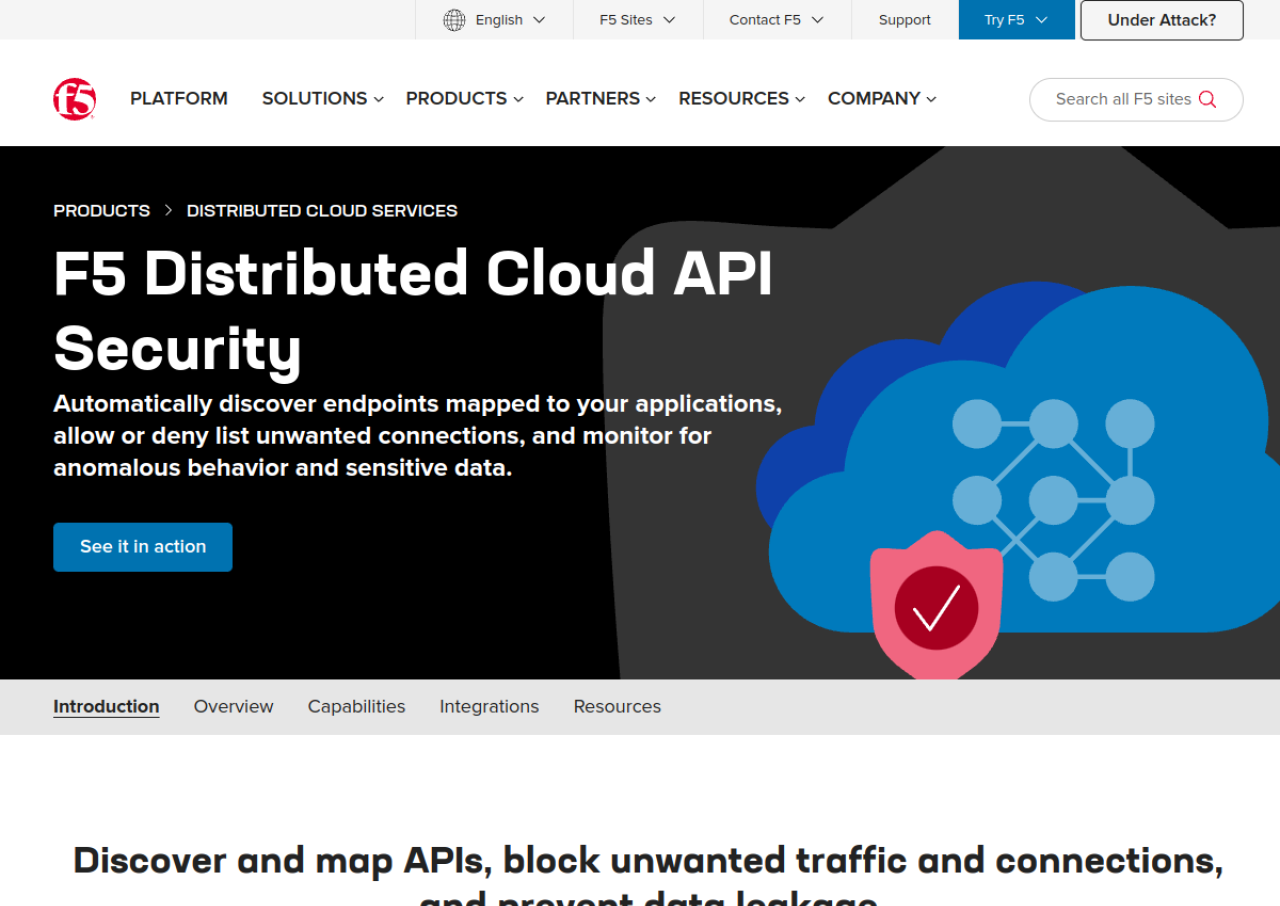This screenshot has height=906, width=1280.
Task: Click the magnifier search icon
Action: point(1207,99)
